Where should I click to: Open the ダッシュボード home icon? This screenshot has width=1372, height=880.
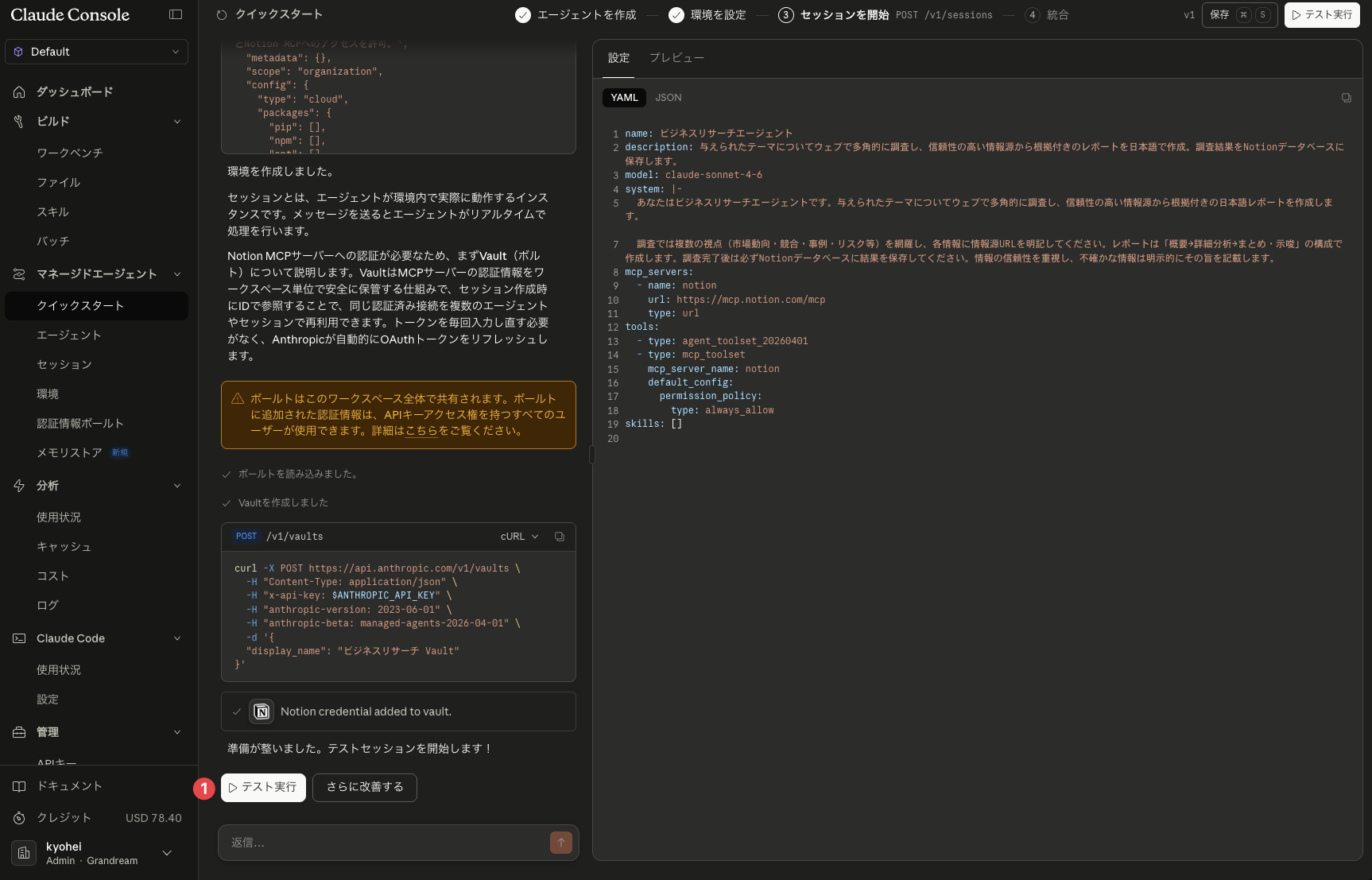click(x=19, y=92)
